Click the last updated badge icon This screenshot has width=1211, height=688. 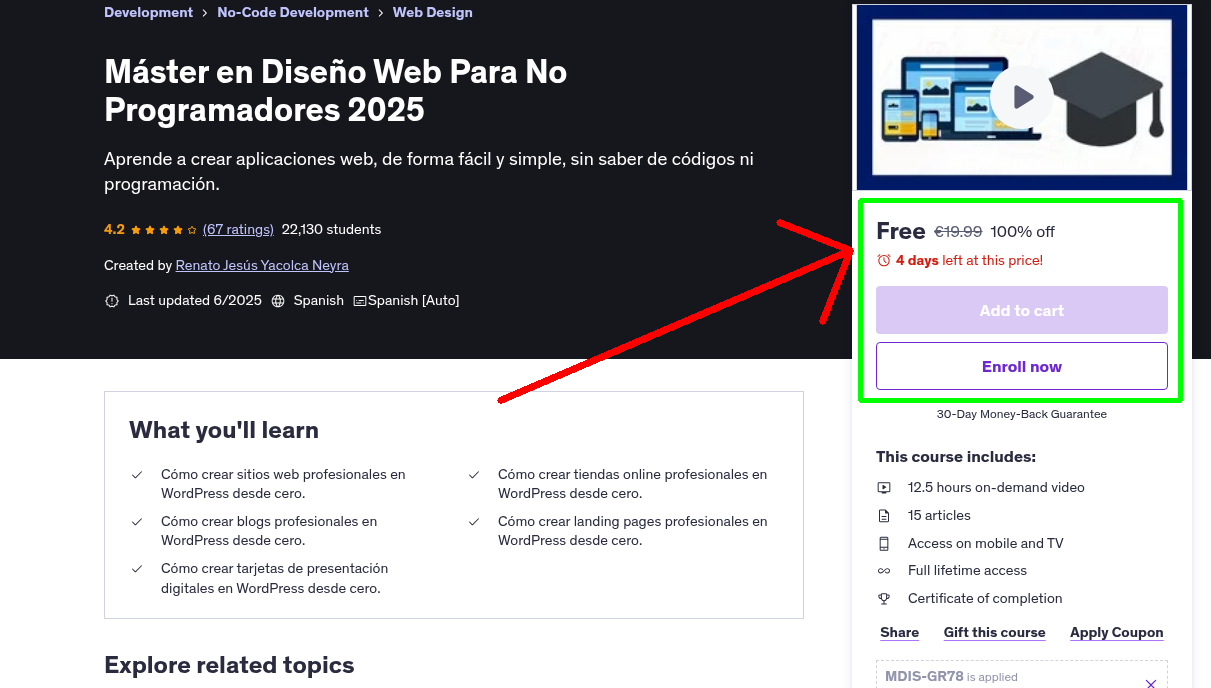[112, 301]
